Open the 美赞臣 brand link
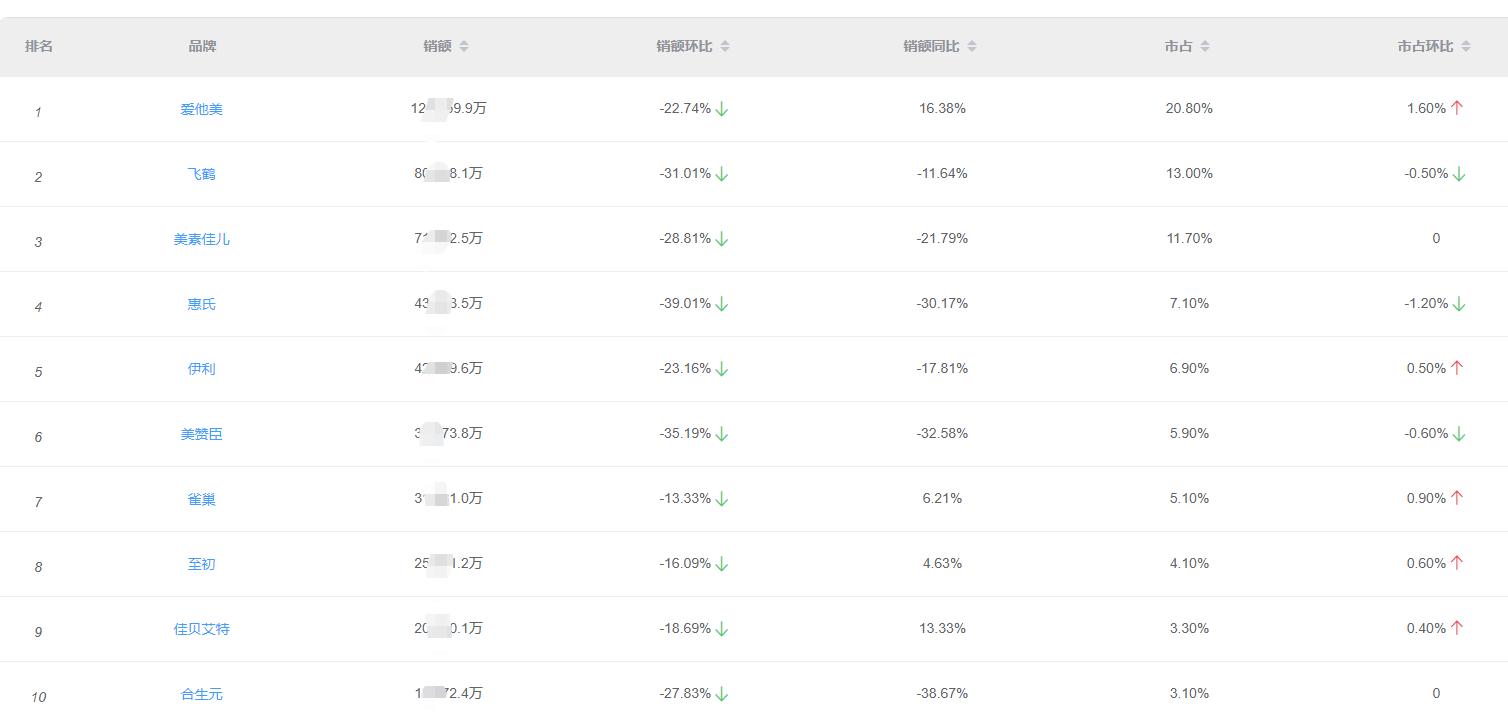Viewport: 1508px width, 716px height. (201, 434)
